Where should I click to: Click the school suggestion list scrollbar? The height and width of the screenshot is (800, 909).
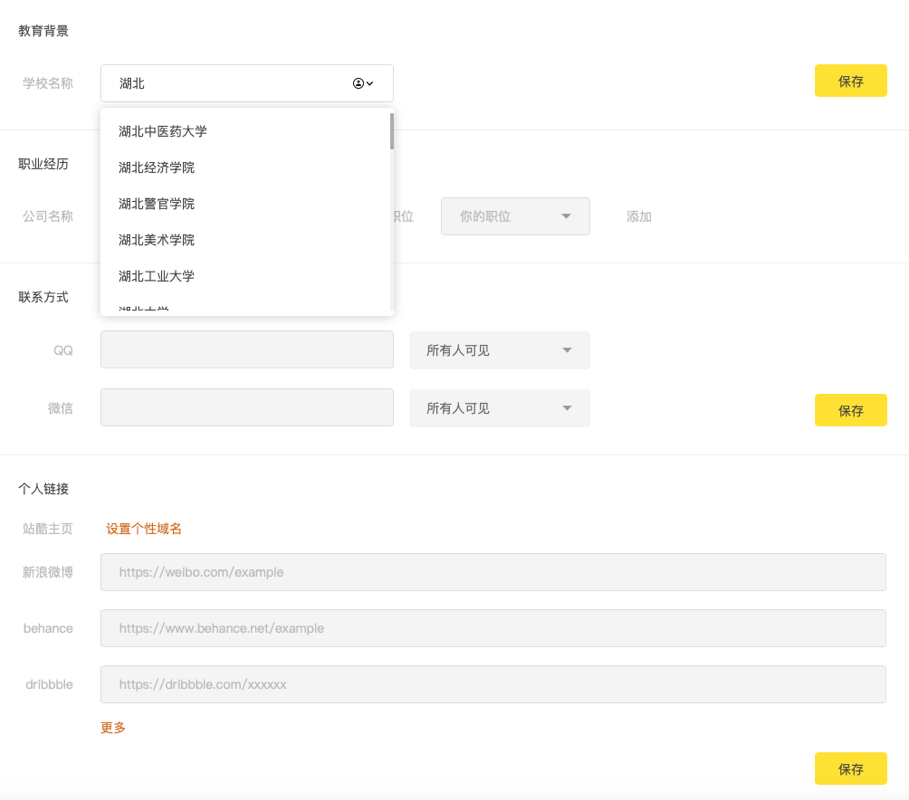pyautogui.click(x=391, y=131)
